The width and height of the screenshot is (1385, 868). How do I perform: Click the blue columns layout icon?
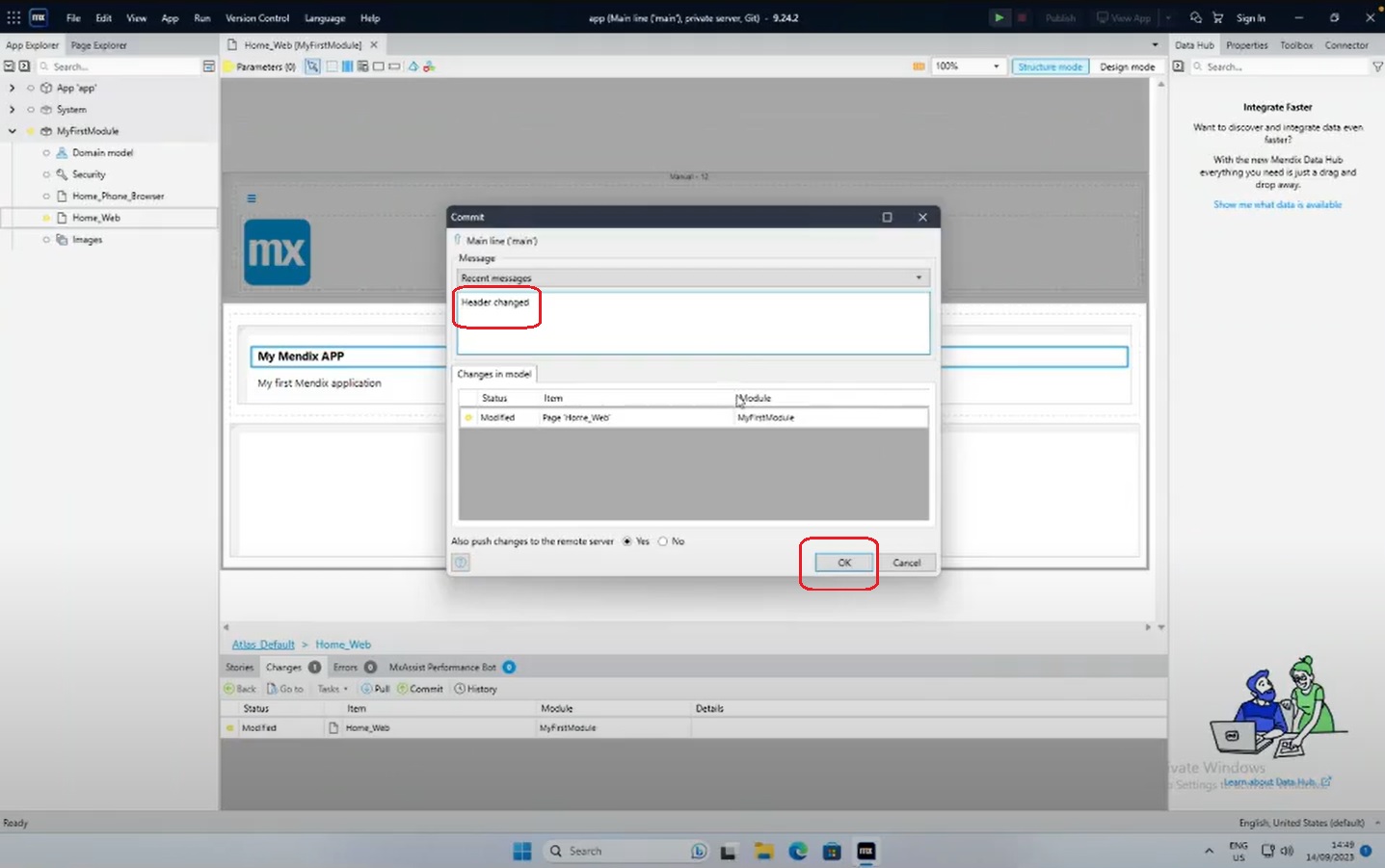click(347, 66)
